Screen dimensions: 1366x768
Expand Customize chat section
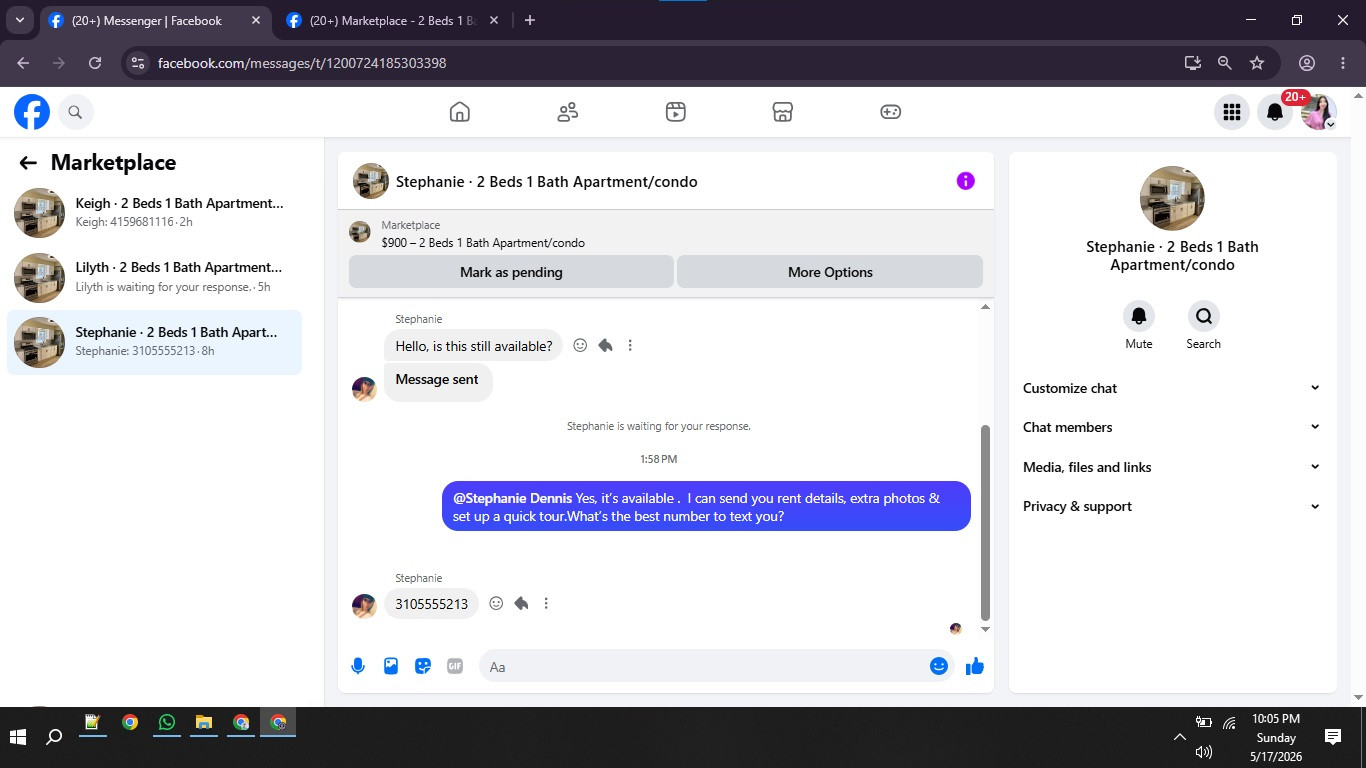click(1172, 388)
